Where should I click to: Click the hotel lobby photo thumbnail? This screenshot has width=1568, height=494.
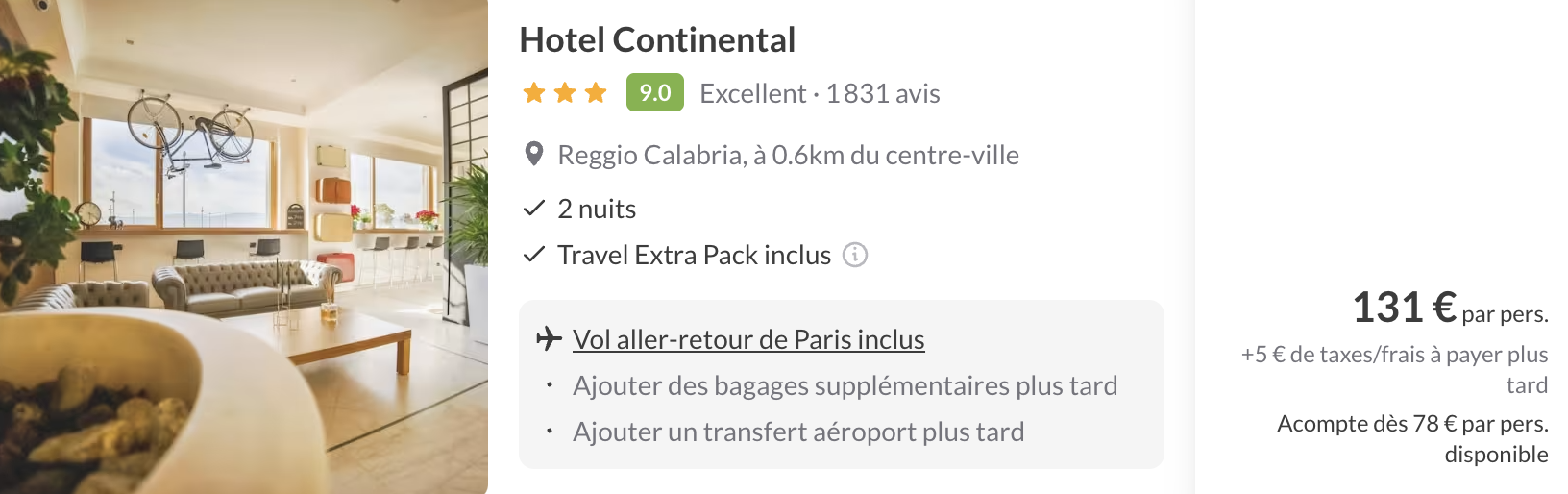244,247
